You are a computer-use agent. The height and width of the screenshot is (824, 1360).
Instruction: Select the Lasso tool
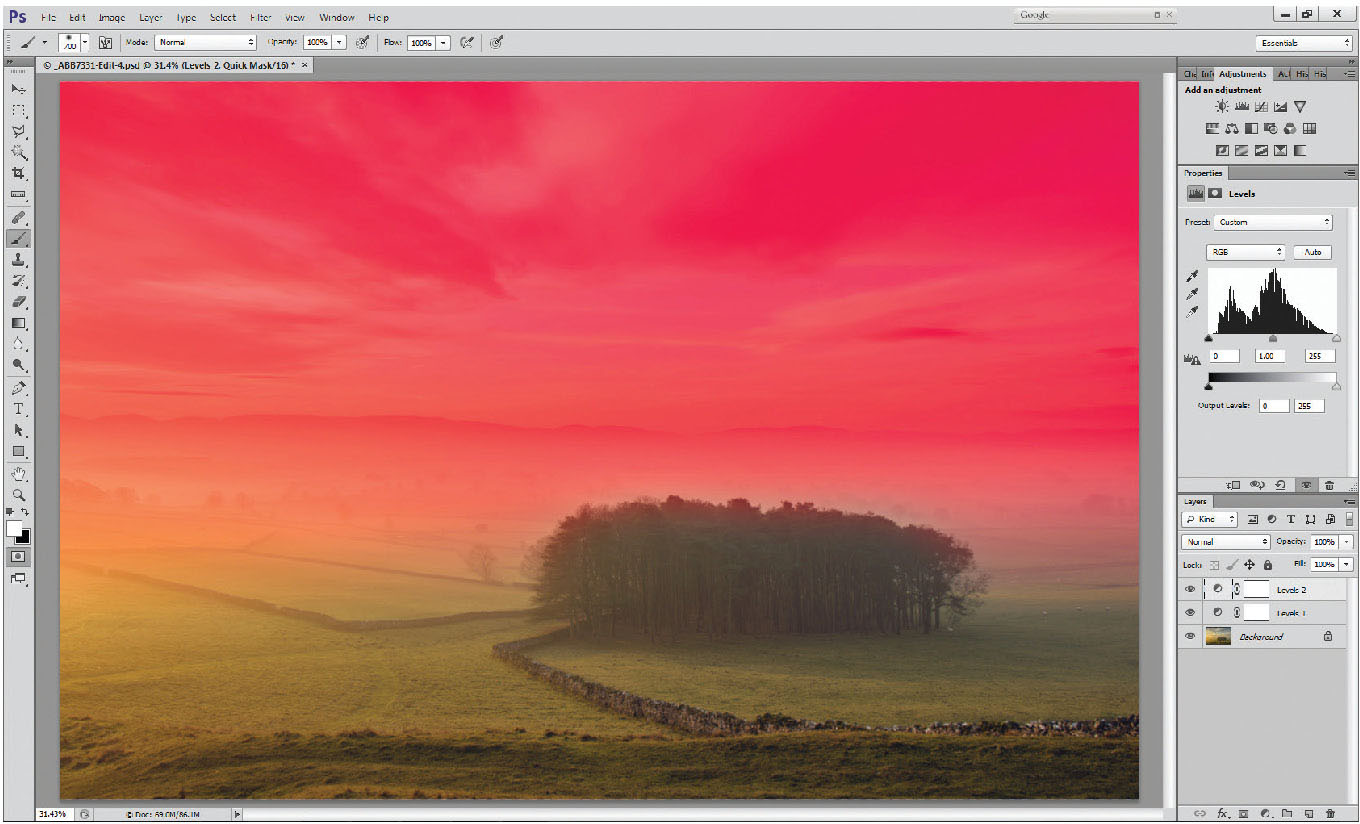point(19,131)
